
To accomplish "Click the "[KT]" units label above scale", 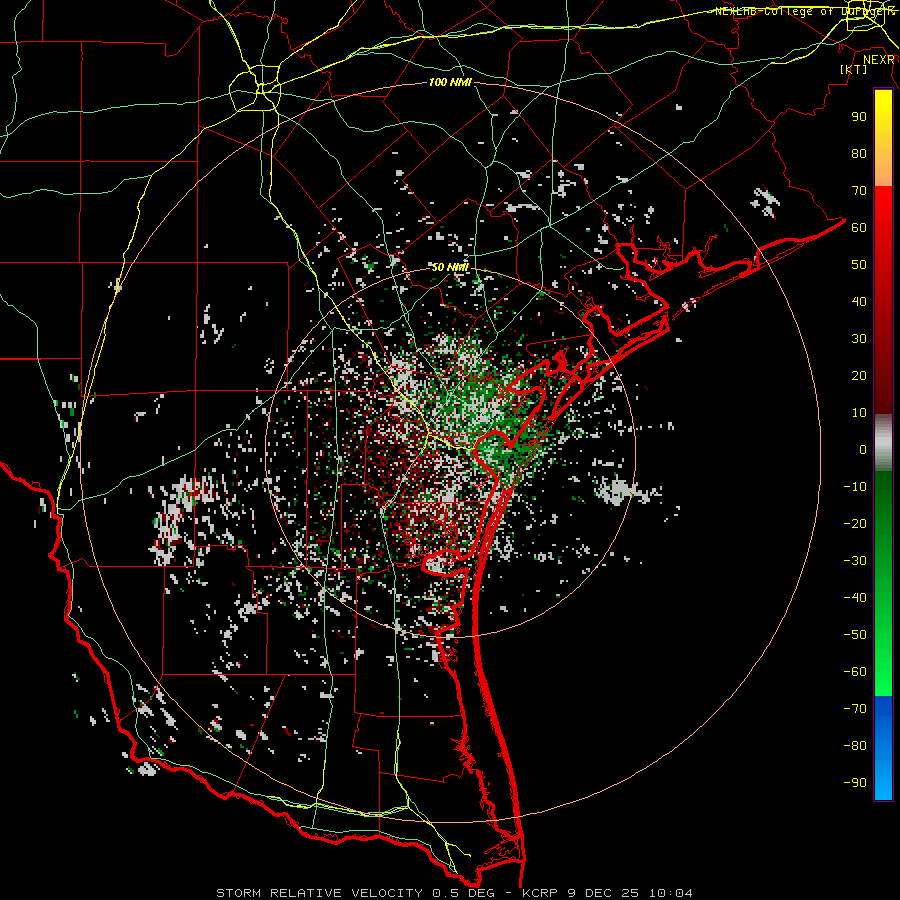I will (x=854, y=69).
